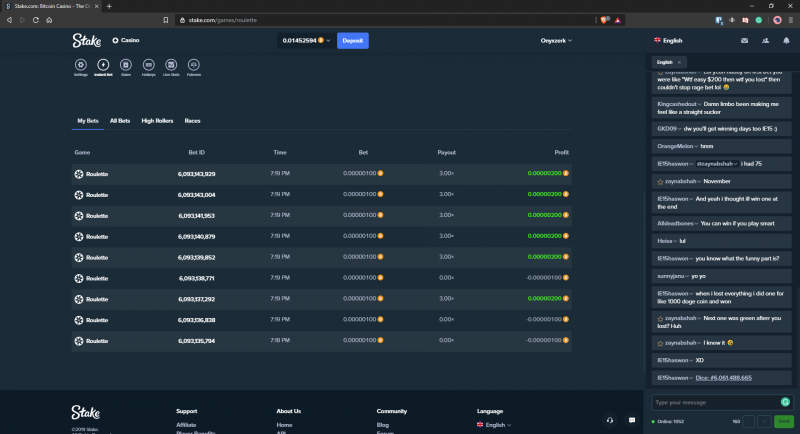
Task: Expand the wallet balance dropdown
Action: [306, 40]
